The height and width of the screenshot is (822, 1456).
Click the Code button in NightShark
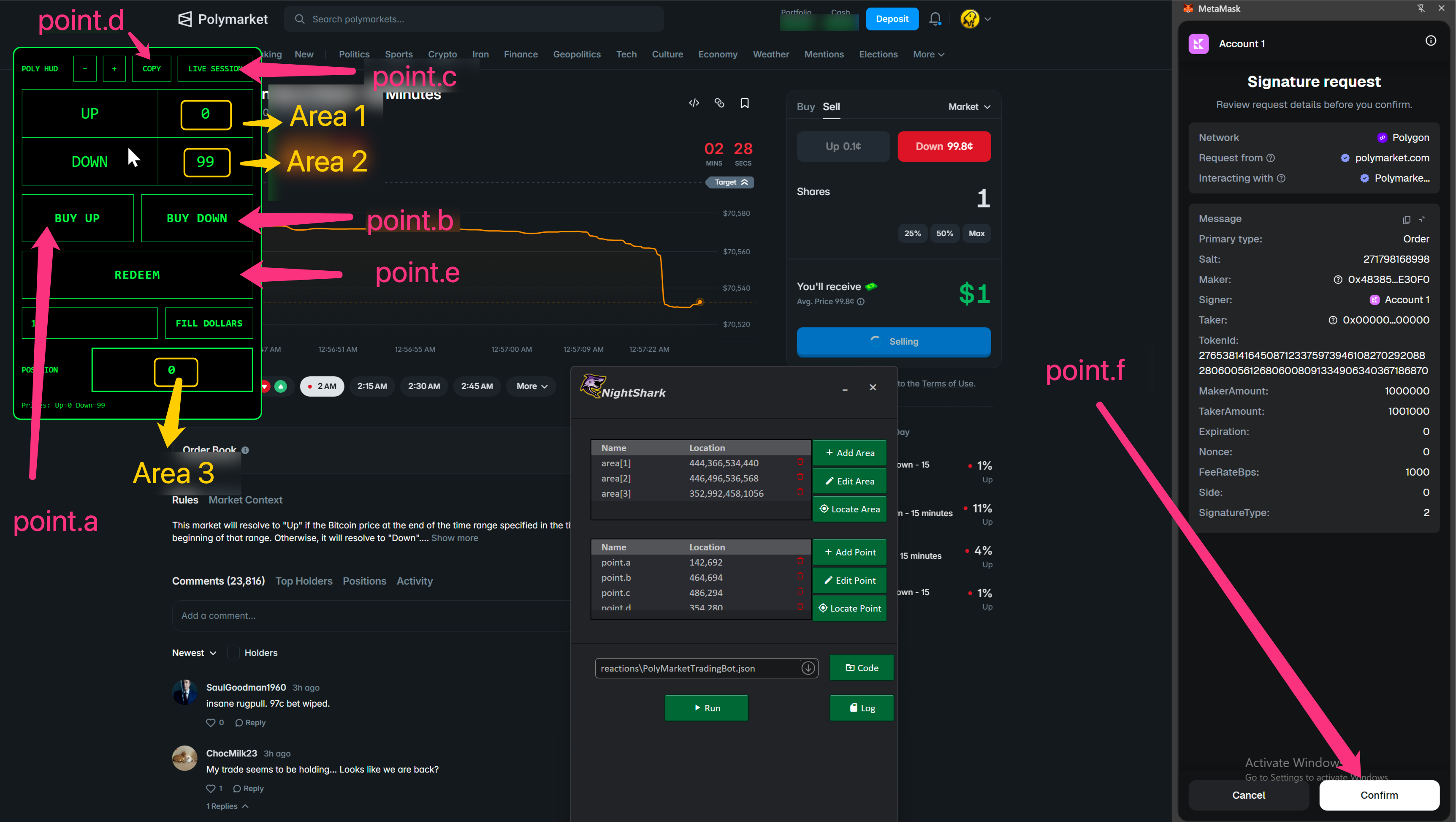[862, 668]
